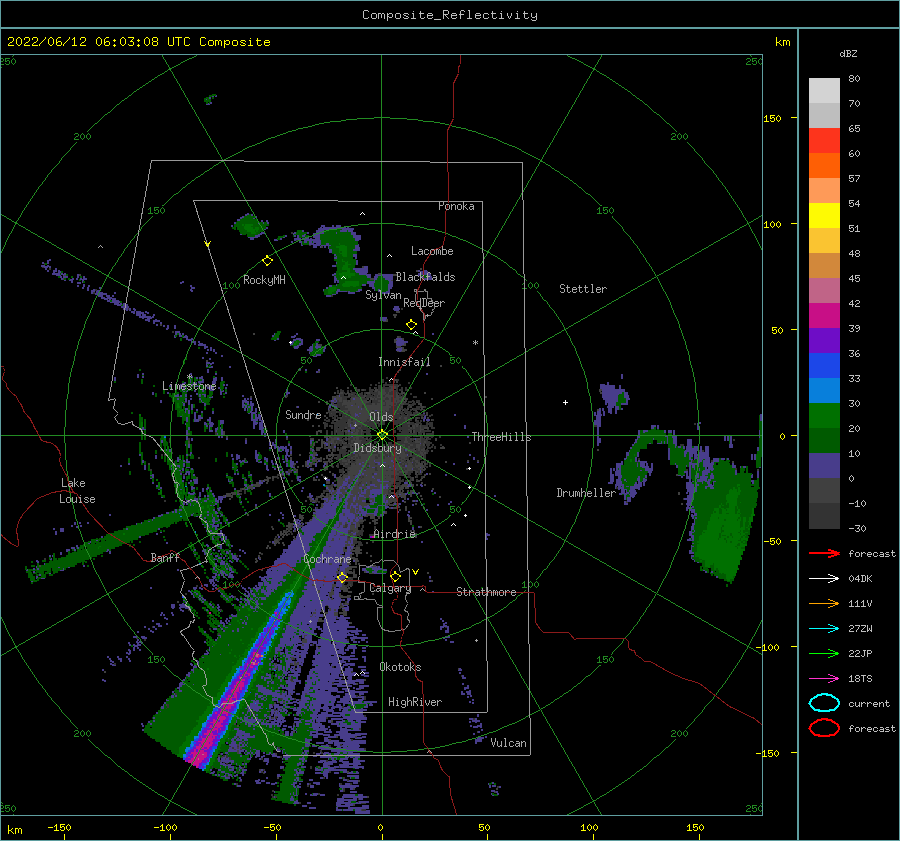Click the yellow 54 dBZ color swatch
900x841 pixels.
pyautogui.click(x=824, y=216)
